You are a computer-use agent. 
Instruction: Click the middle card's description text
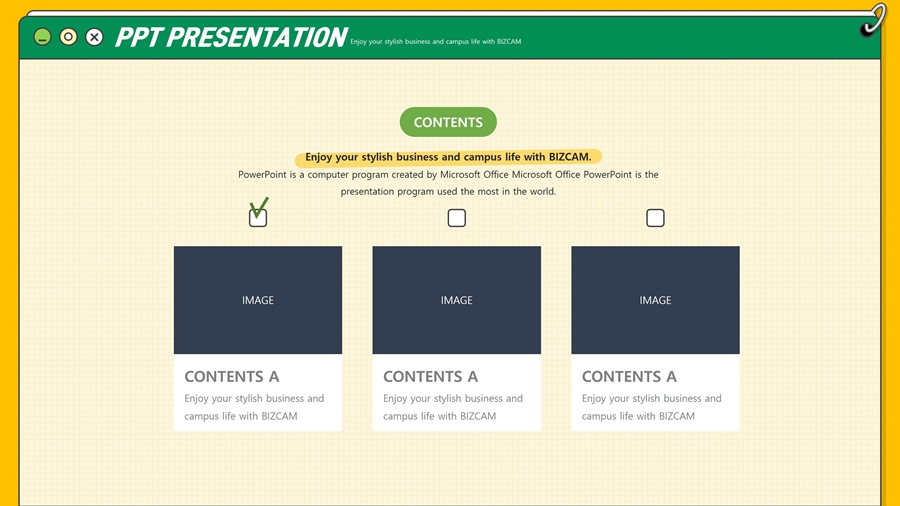pos(453,407)
